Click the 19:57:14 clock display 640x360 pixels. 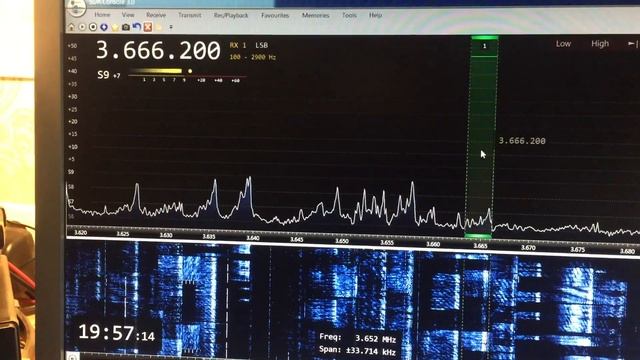click(x=117, y=333)
